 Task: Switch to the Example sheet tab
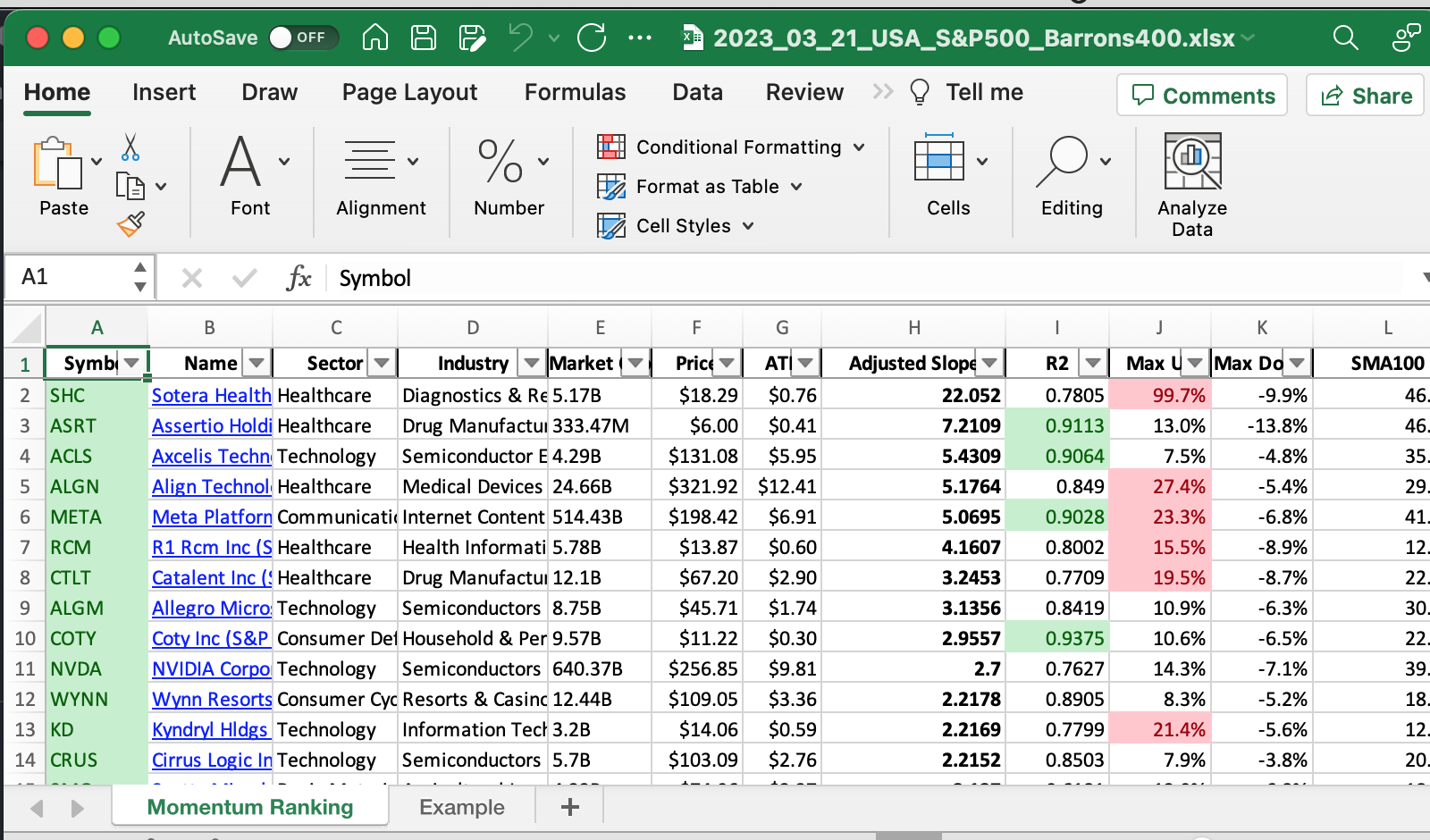point(462,808)
